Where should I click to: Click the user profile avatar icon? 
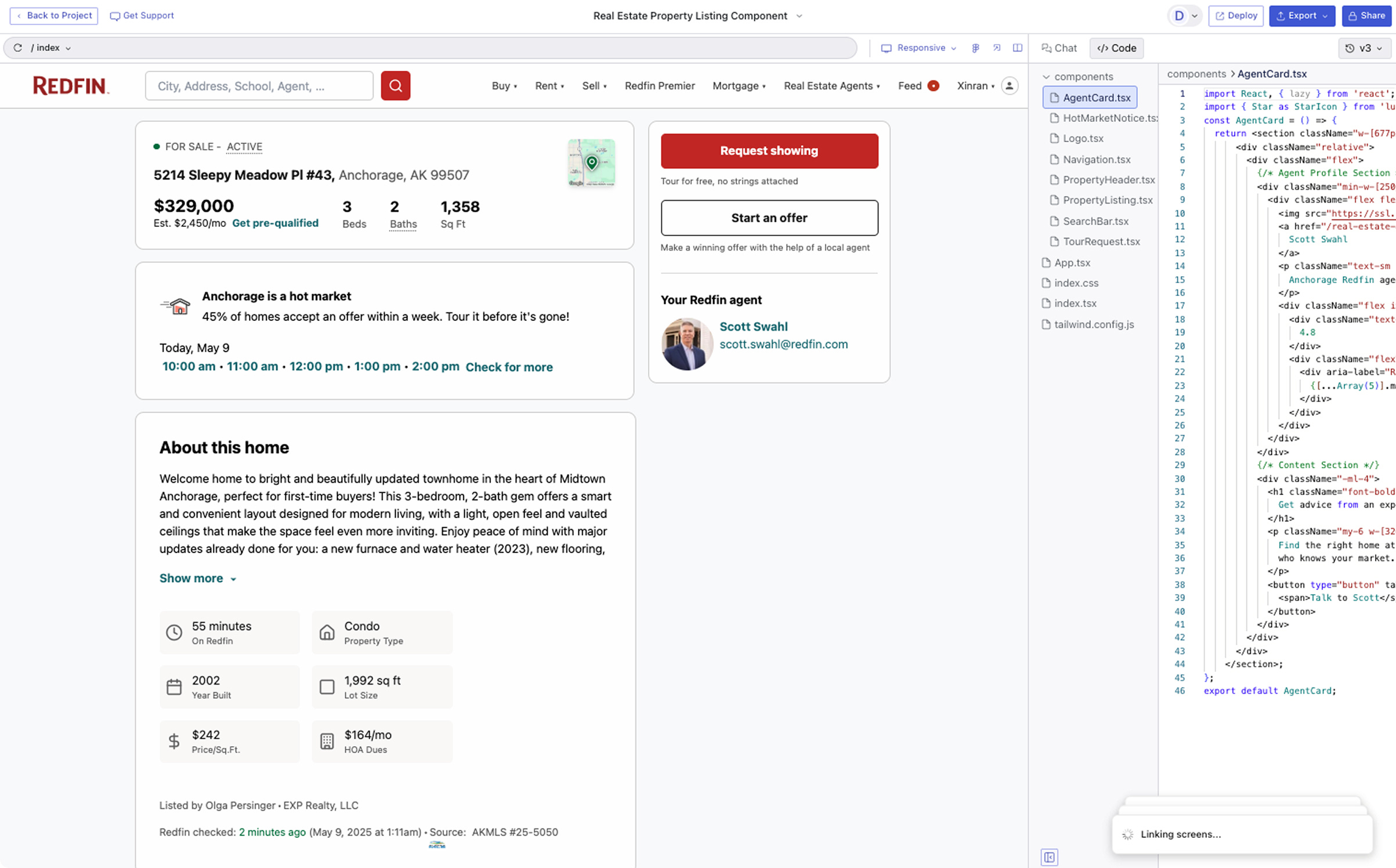click(1010, 86)
